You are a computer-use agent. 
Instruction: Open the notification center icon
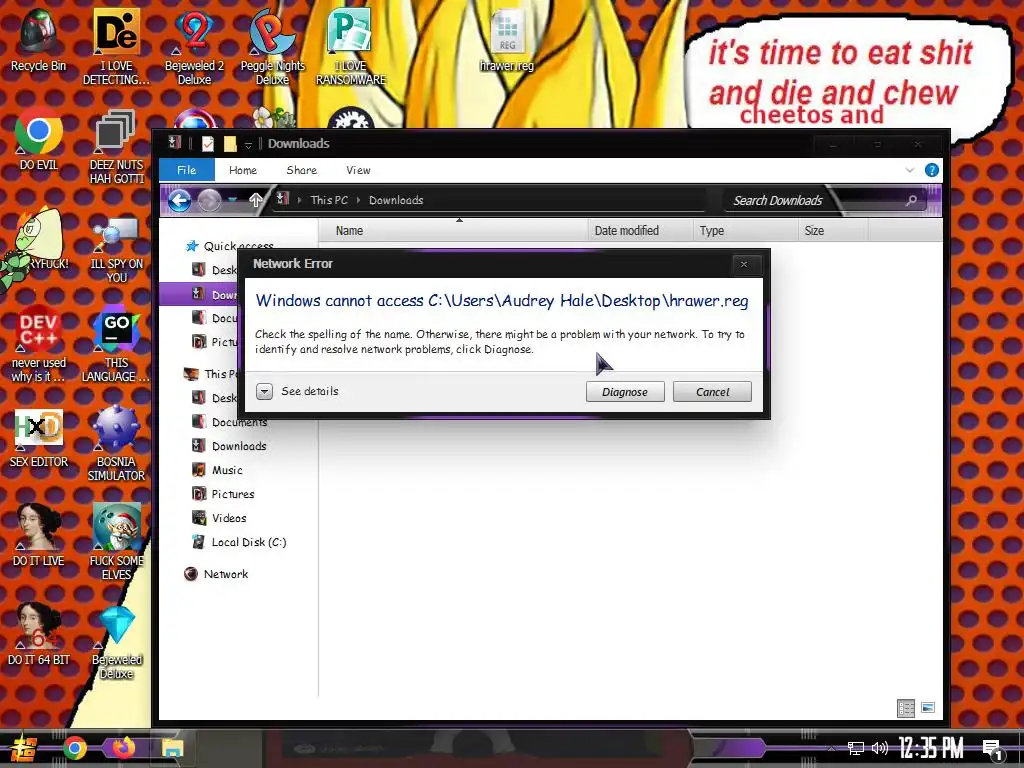click(993, 750)
